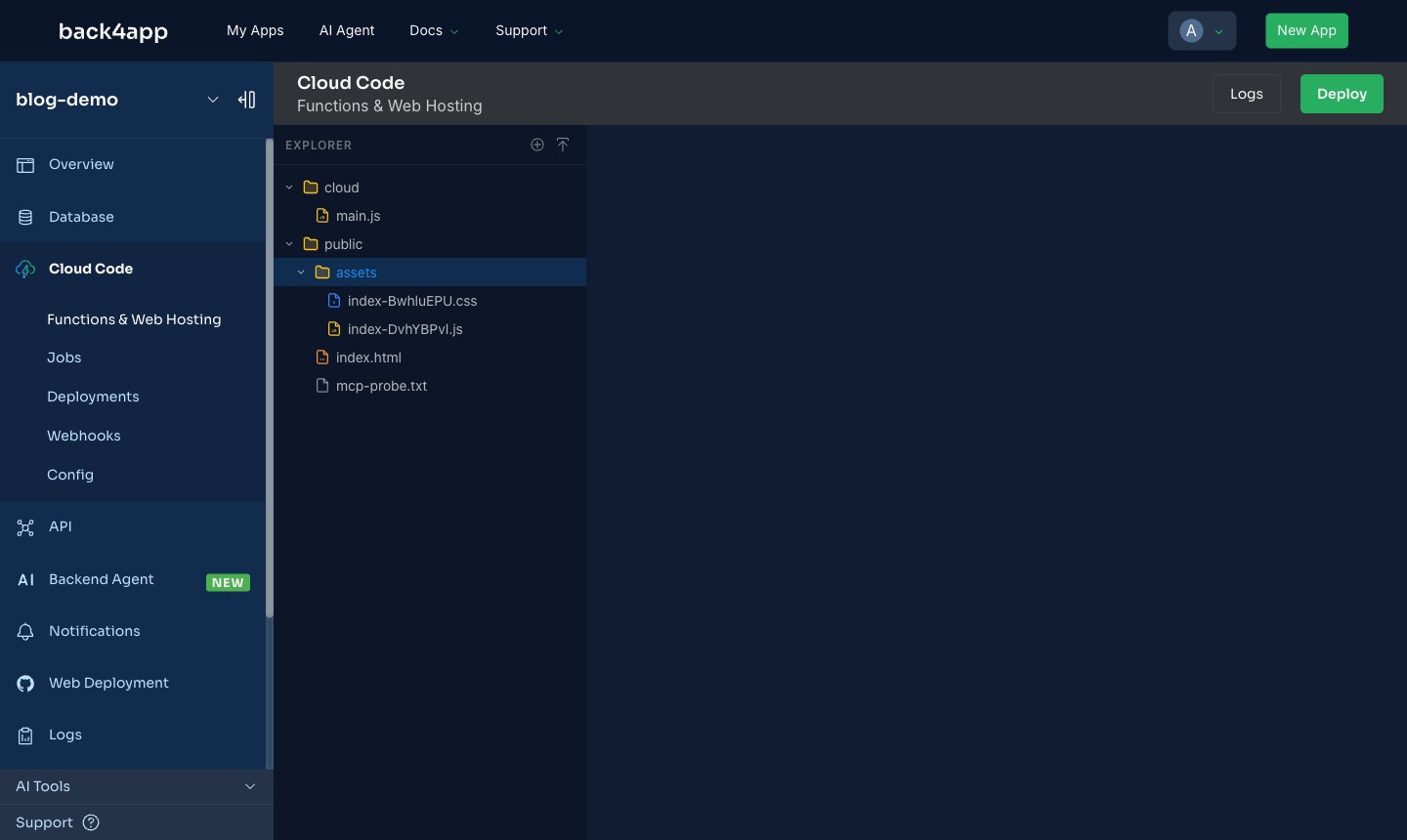Click the main.js file icon
1407x840 pixels.
click(322, 216)
